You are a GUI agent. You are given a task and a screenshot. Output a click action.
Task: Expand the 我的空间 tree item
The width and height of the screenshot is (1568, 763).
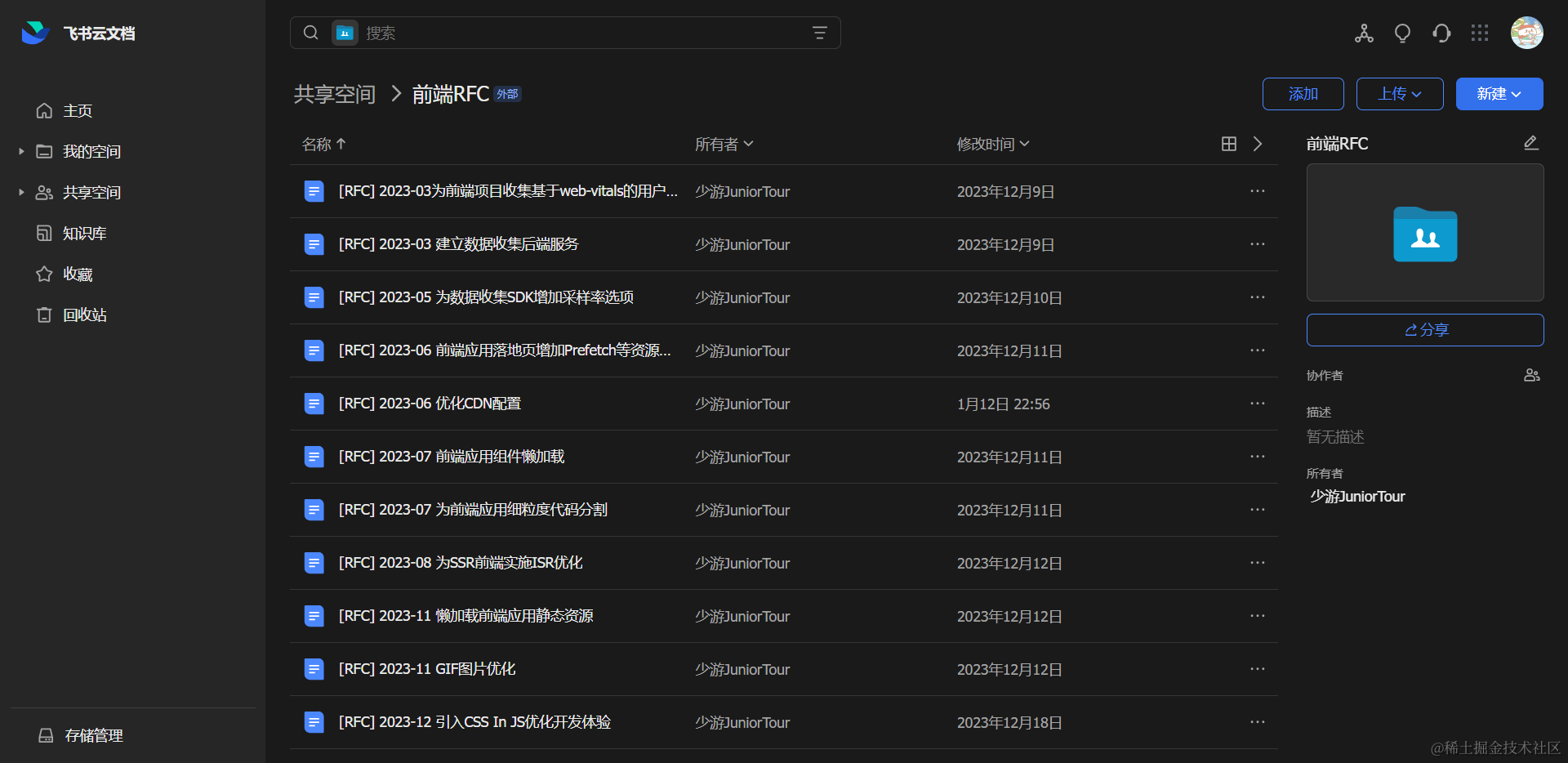tap(21, 151)
